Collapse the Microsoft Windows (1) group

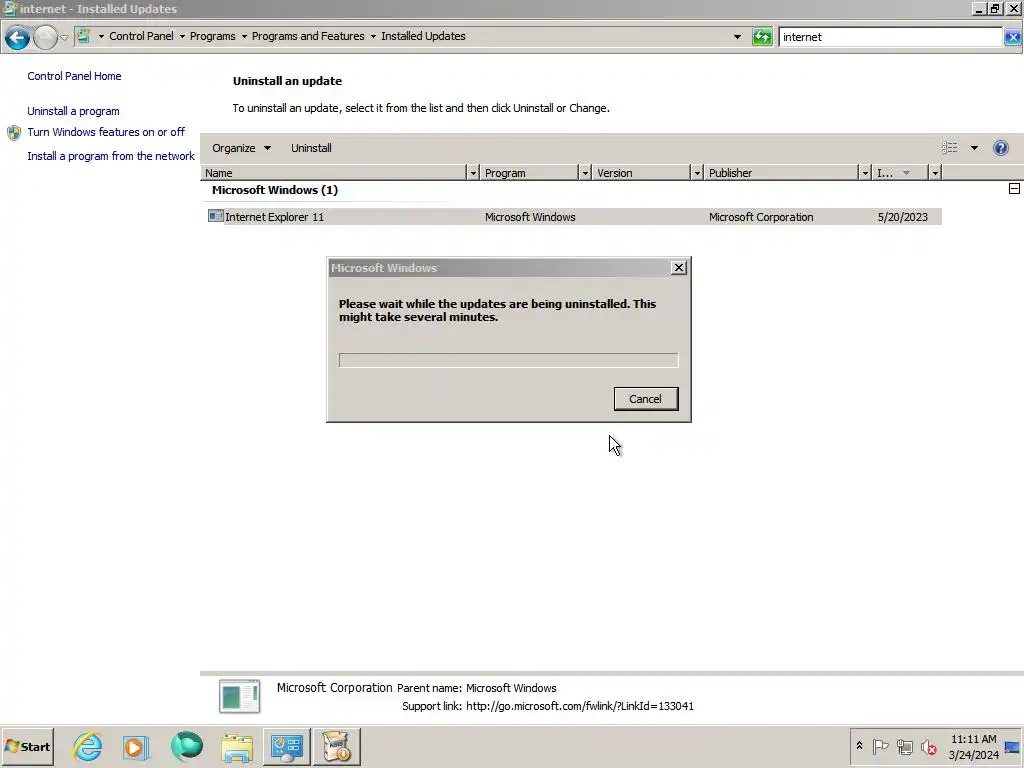[1014, 189]
